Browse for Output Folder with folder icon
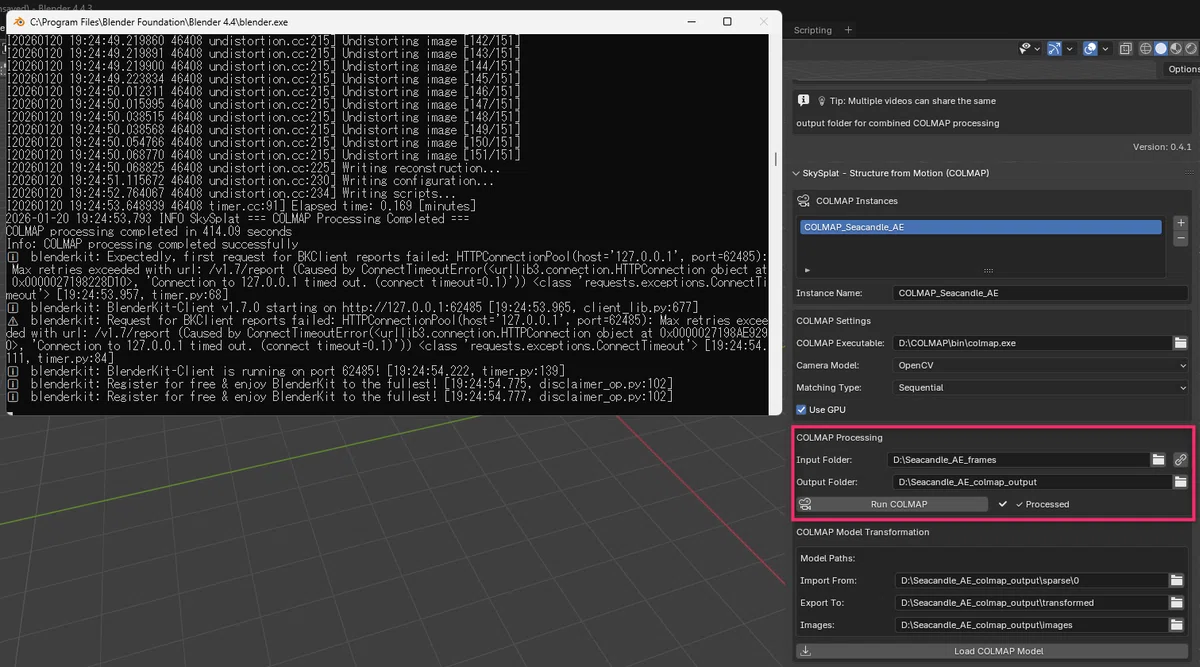Image resolution: width=1200 pixels, height=667 pixels. [x=1180, y=482]
